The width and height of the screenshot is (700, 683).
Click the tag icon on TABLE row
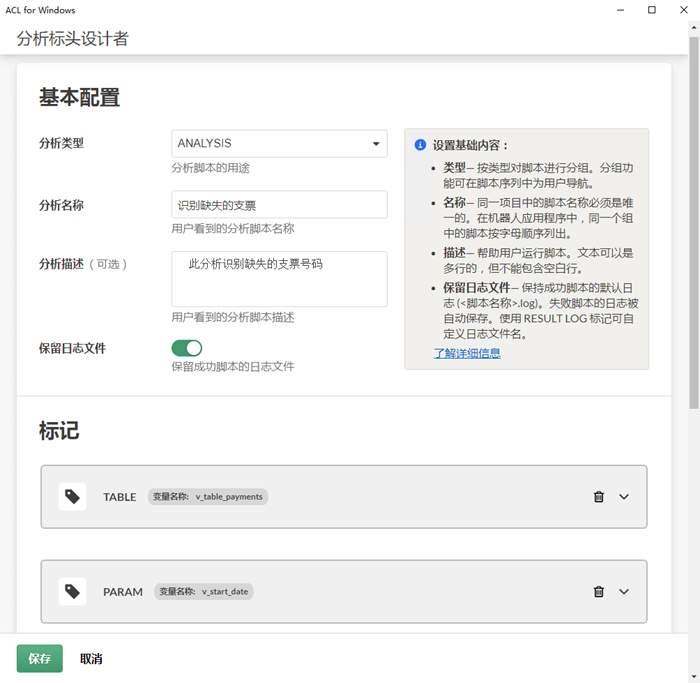72,497
